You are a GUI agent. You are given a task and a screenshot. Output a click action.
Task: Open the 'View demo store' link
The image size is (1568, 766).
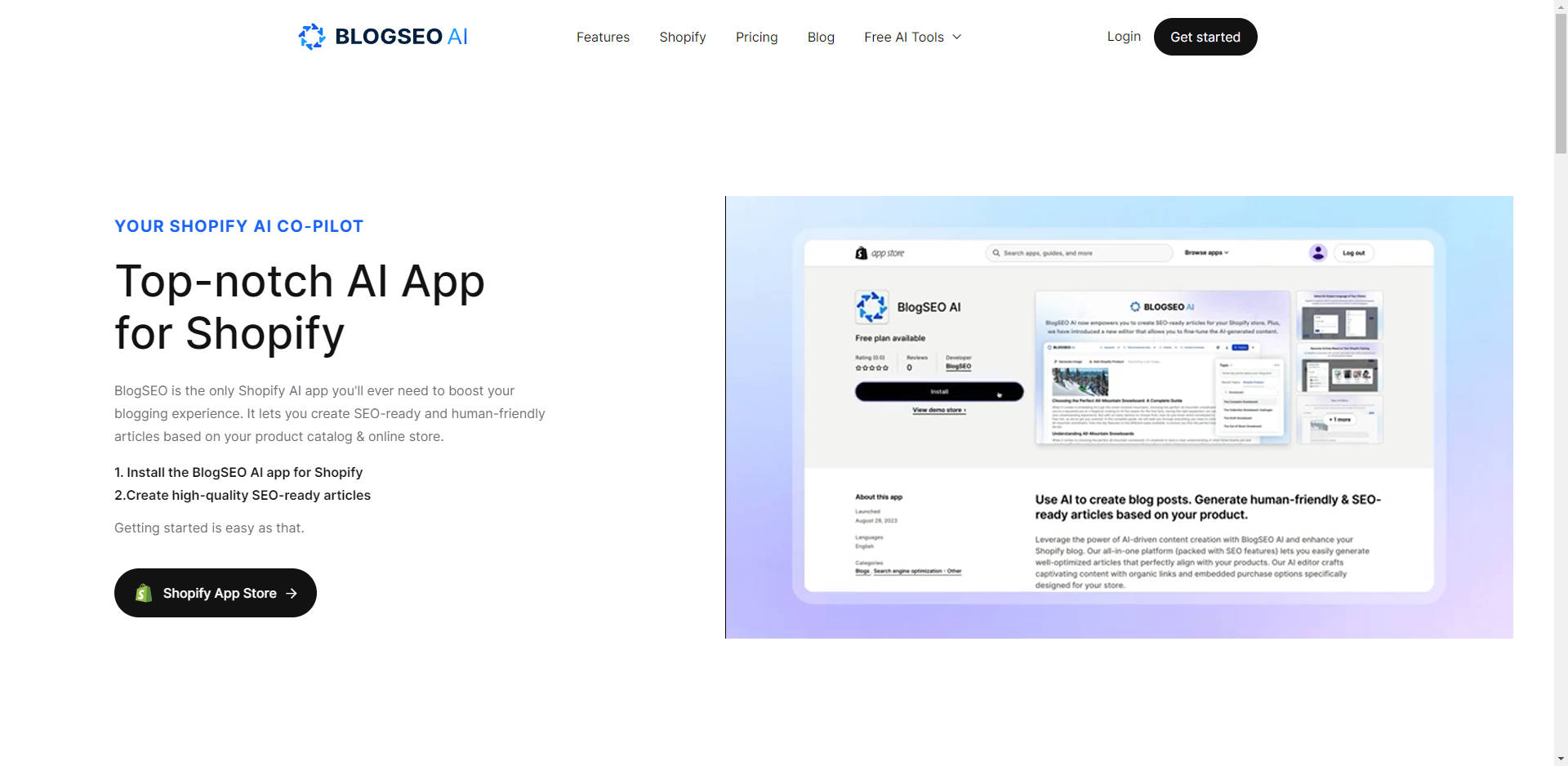pos(938,410)
